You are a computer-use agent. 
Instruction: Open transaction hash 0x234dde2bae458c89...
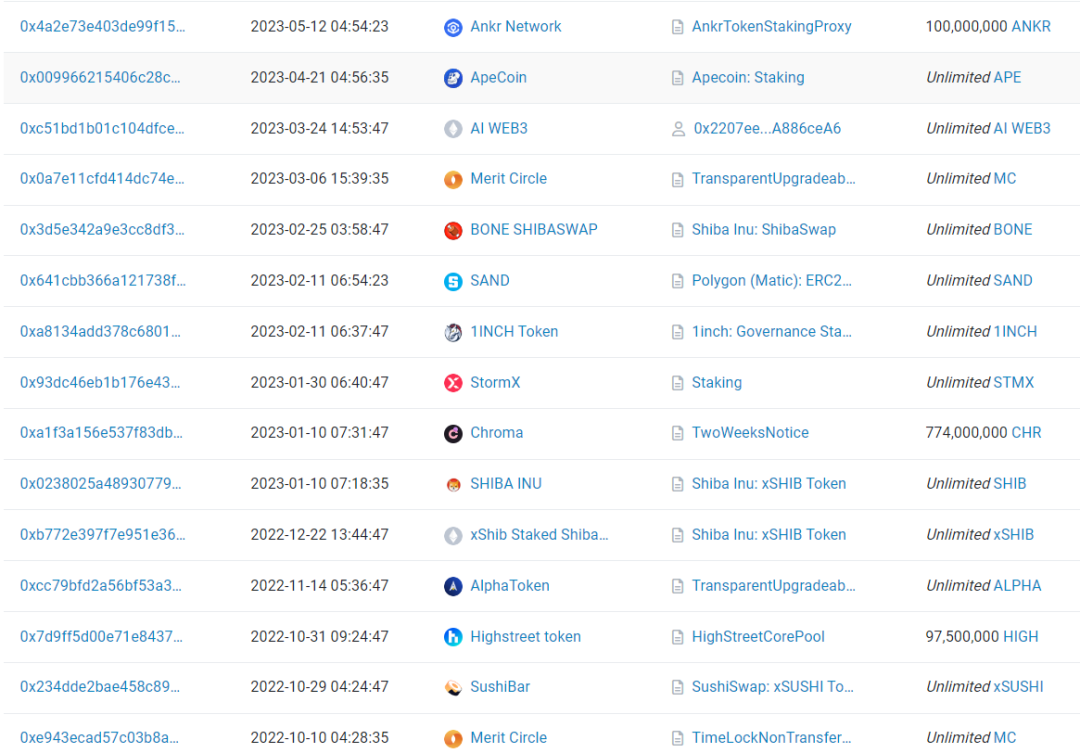[100, 687]
